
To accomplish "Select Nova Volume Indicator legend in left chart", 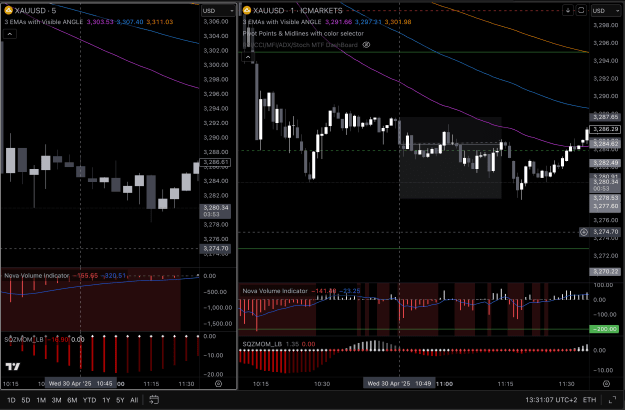I will (36, 275).
